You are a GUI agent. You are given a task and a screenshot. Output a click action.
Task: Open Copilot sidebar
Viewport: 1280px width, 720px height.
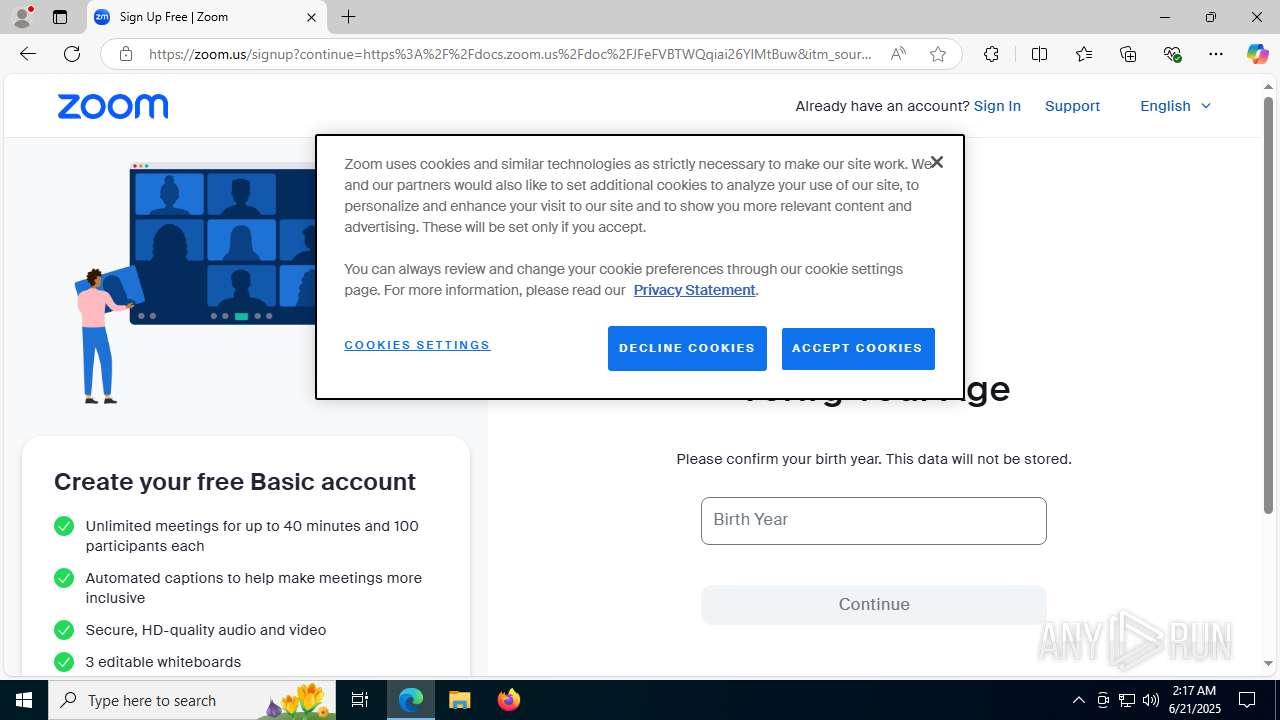pyautogui.click(x=1257, y=54)
